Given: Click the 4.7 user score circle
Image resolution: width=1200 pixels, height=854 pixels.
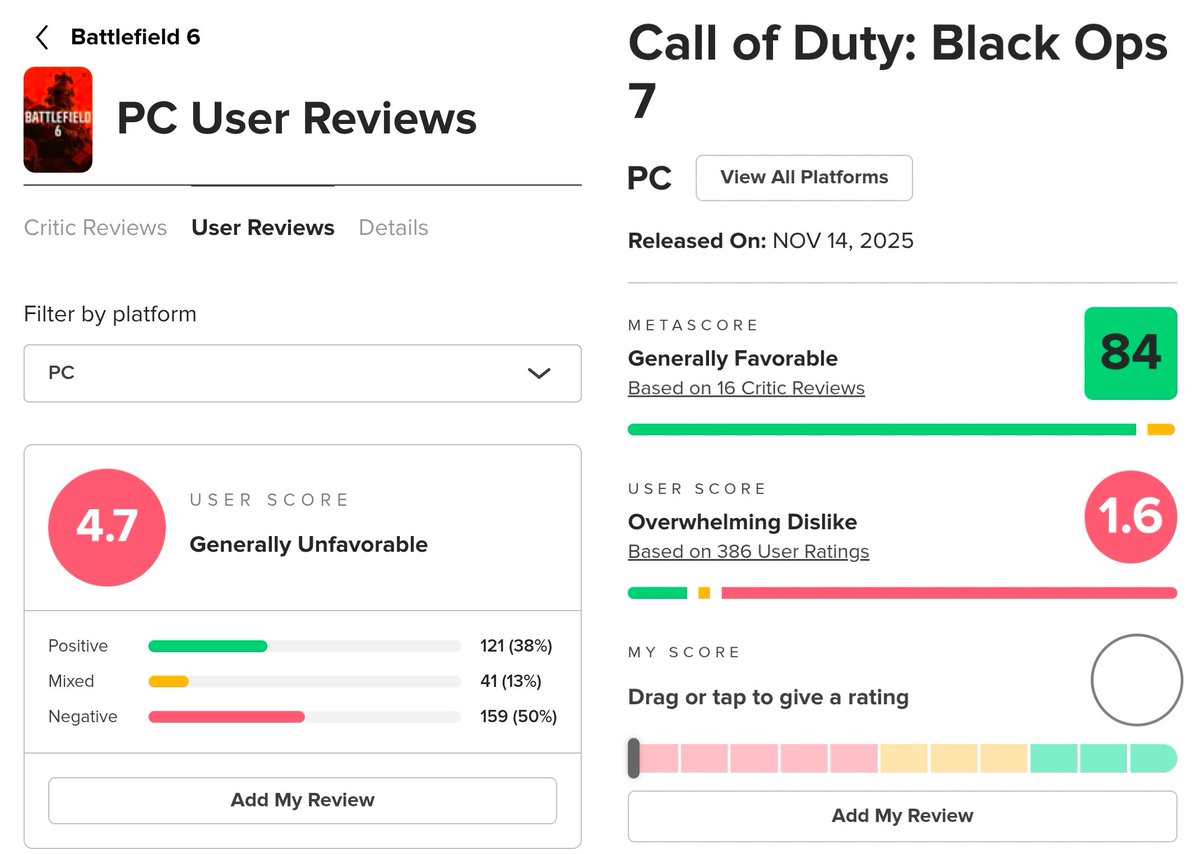Looking at the screenshot, I should click(107, 527).
